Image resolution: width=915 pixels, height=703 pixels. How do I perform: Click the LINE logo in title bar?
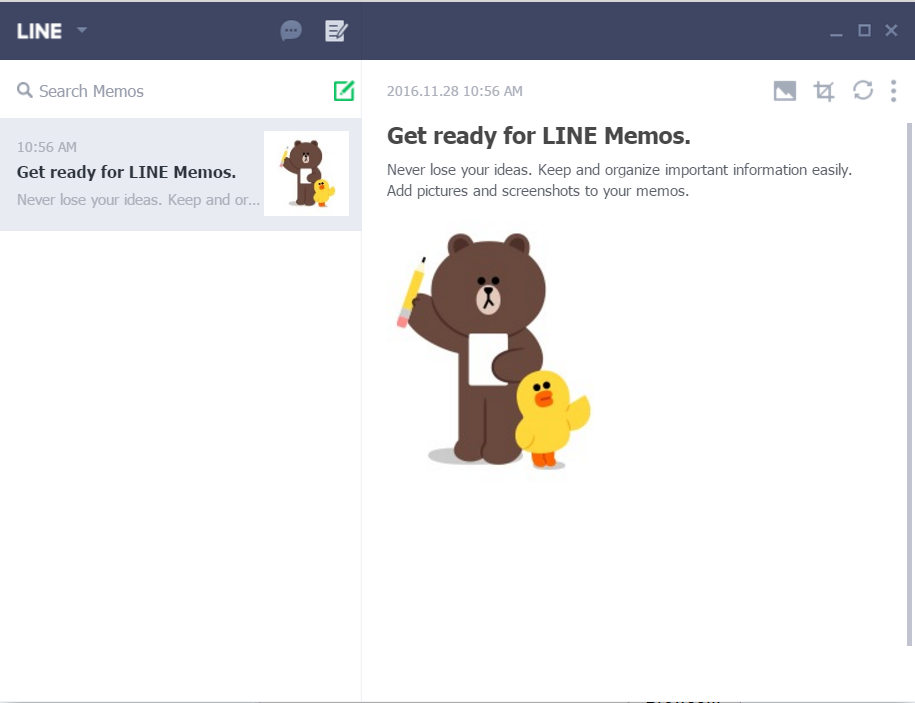click(x=39, y=31)
